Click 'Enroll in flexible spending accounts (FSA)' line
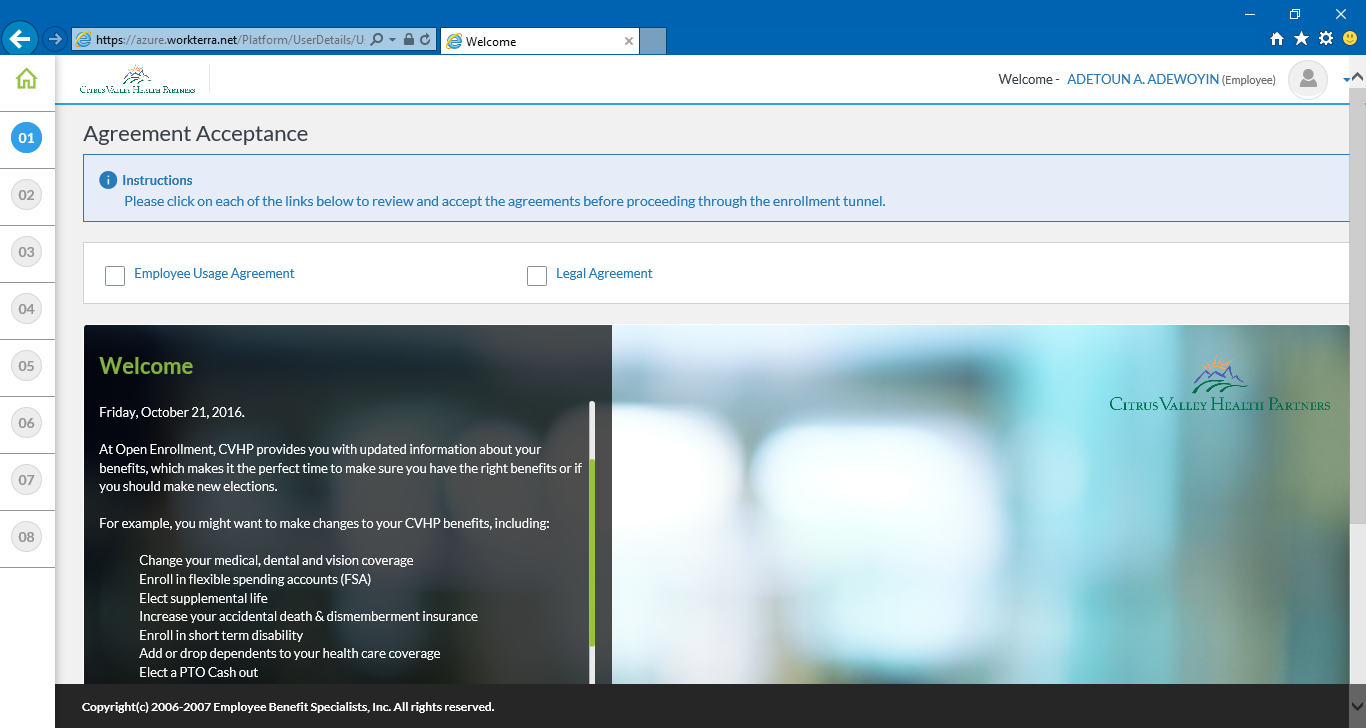 coord(255,579)
